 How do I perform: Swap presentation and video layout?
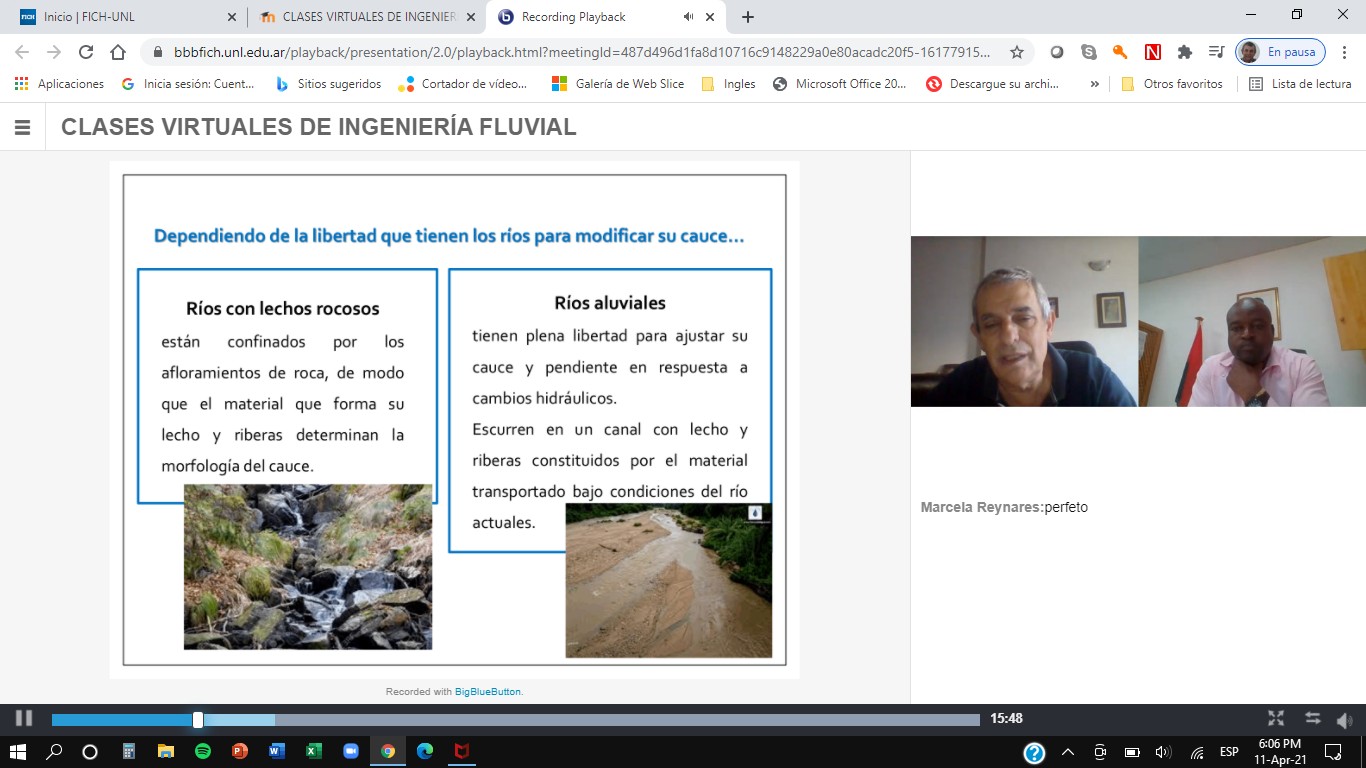[x=1312, y=718]
